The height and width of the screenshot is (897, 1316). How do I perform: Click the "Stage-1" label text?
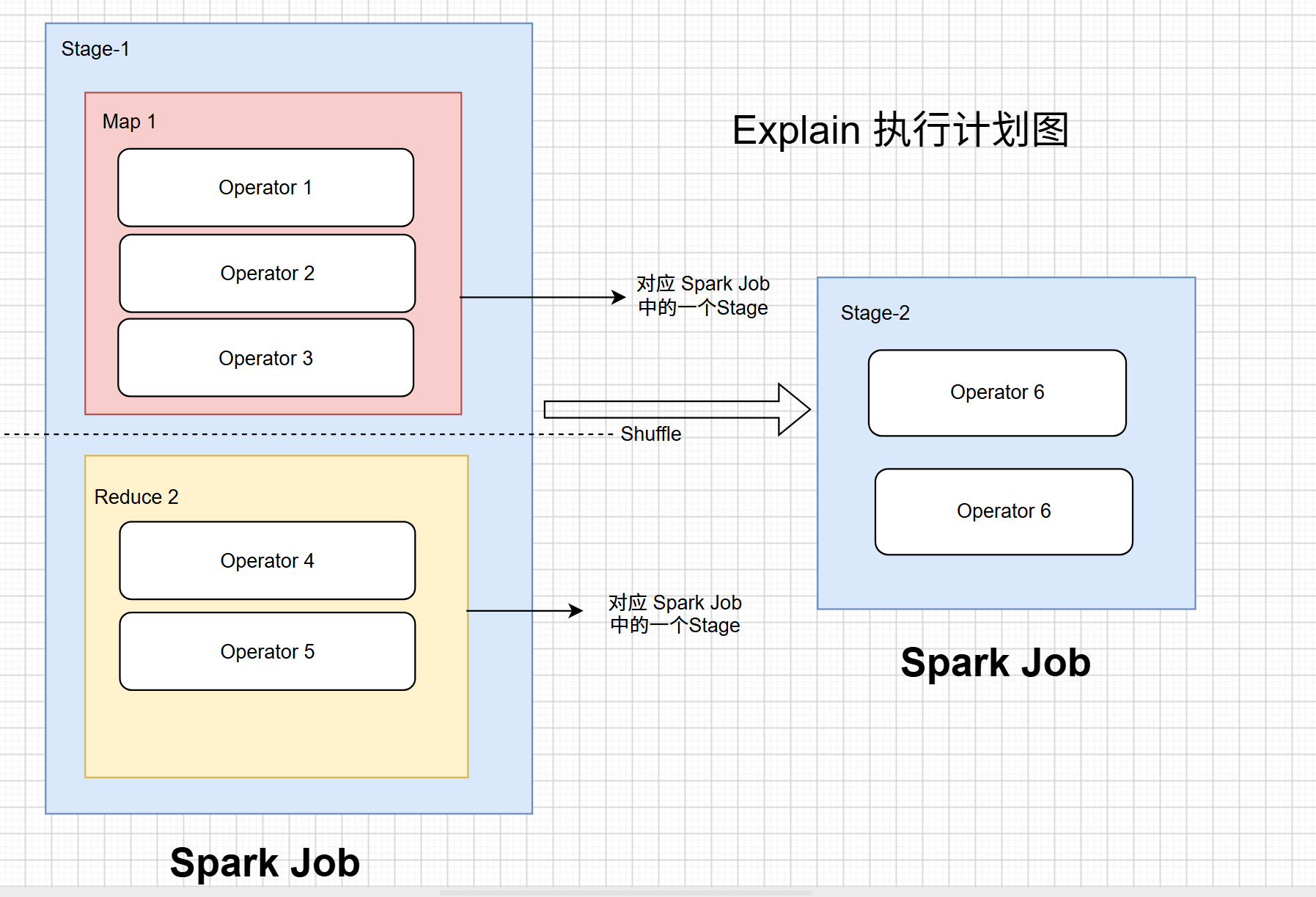point(95,49)
